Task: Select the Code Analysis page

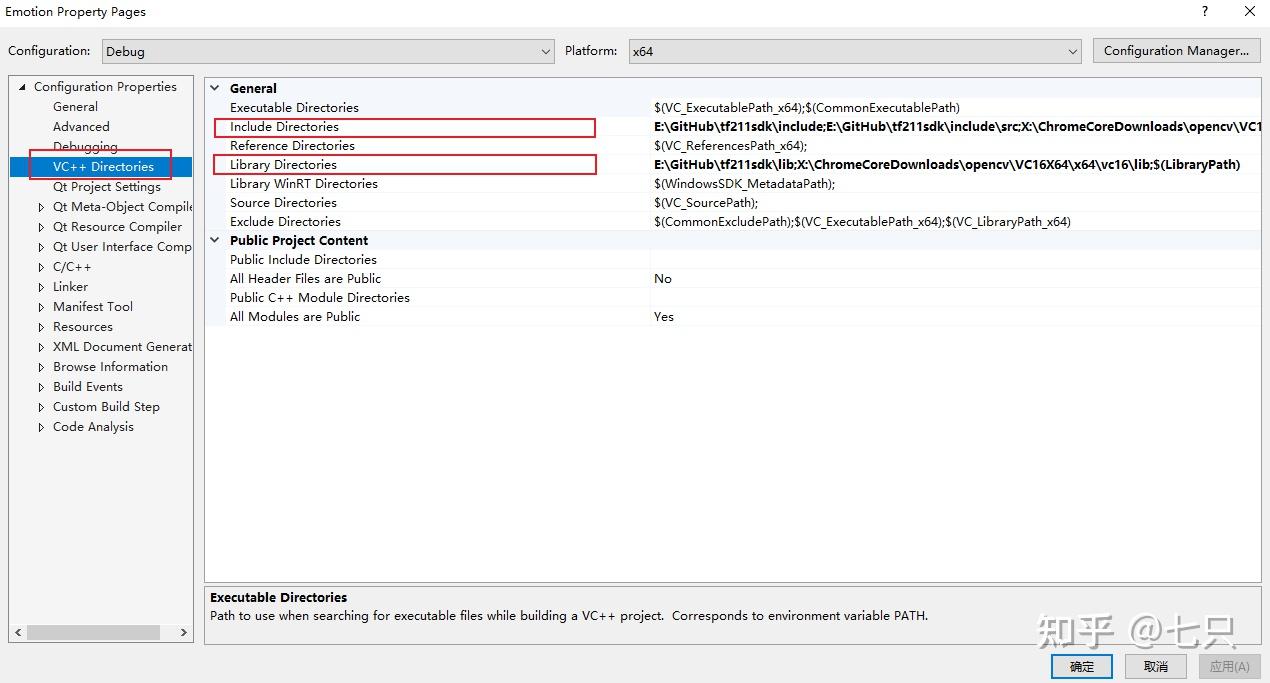Action: pos(93,426)
